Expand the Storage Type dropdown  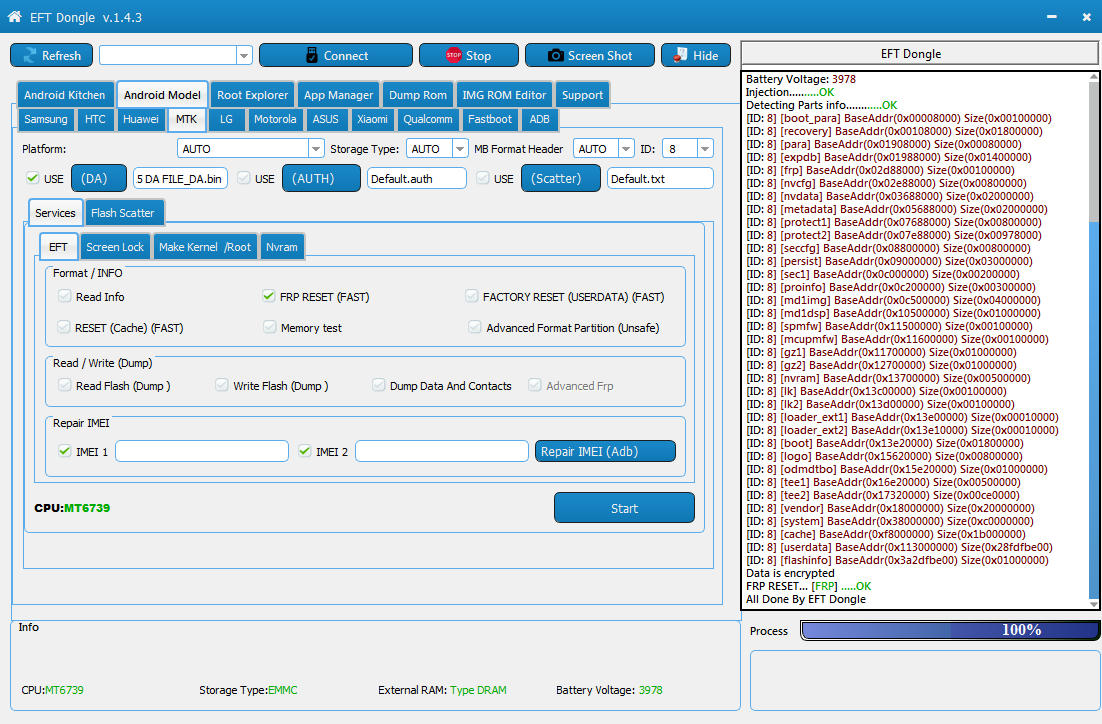[x=460, y=148]
